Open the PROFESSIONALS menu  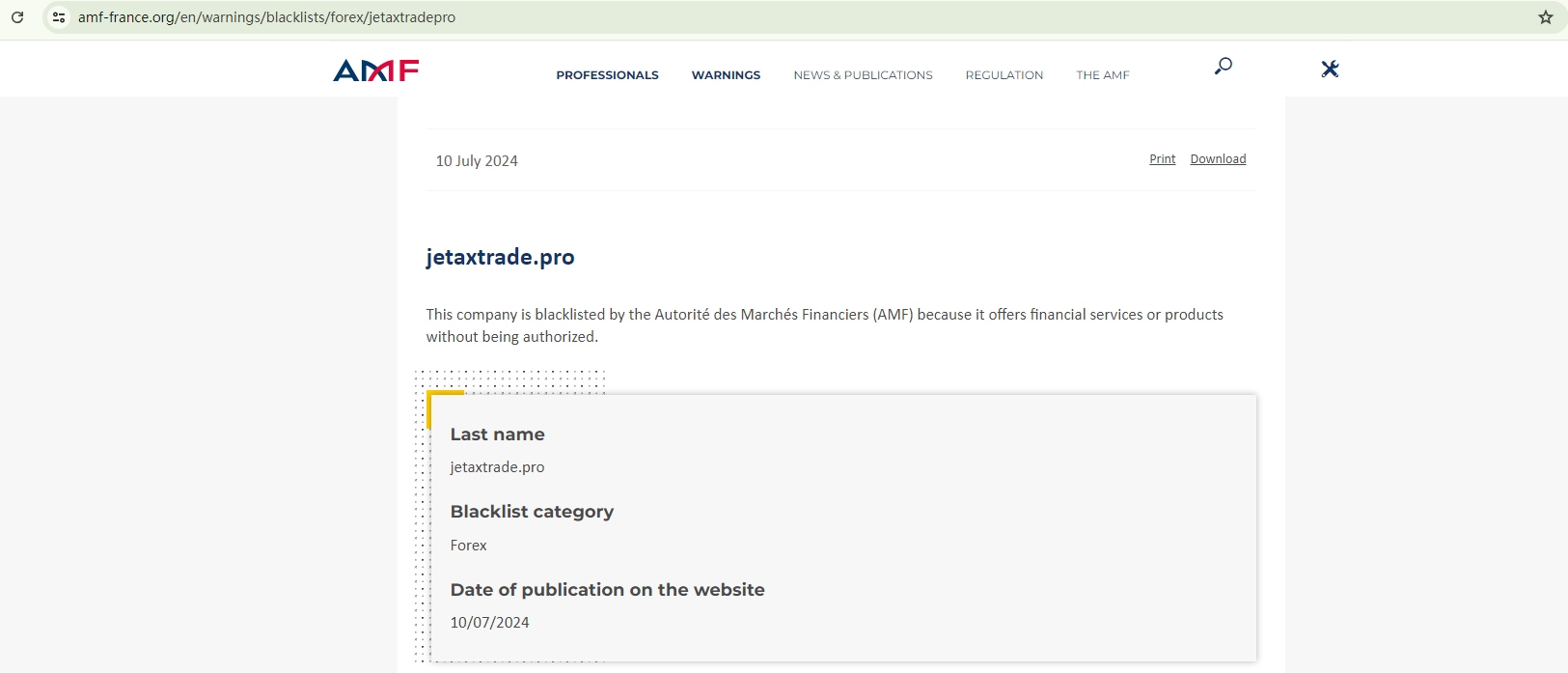point(607,75)
